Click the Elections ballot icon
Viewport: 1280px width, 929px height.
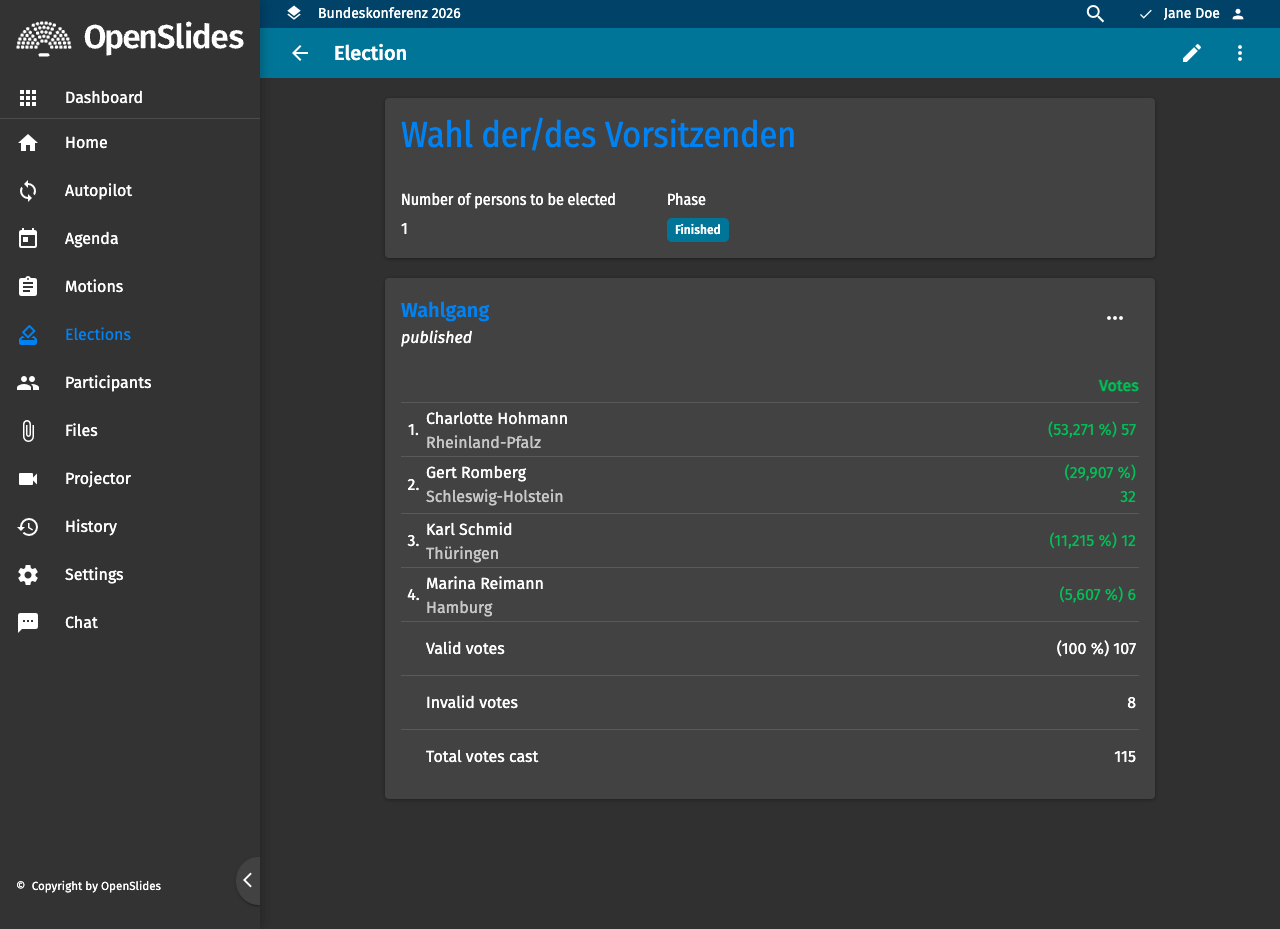(x=28, y=335)
